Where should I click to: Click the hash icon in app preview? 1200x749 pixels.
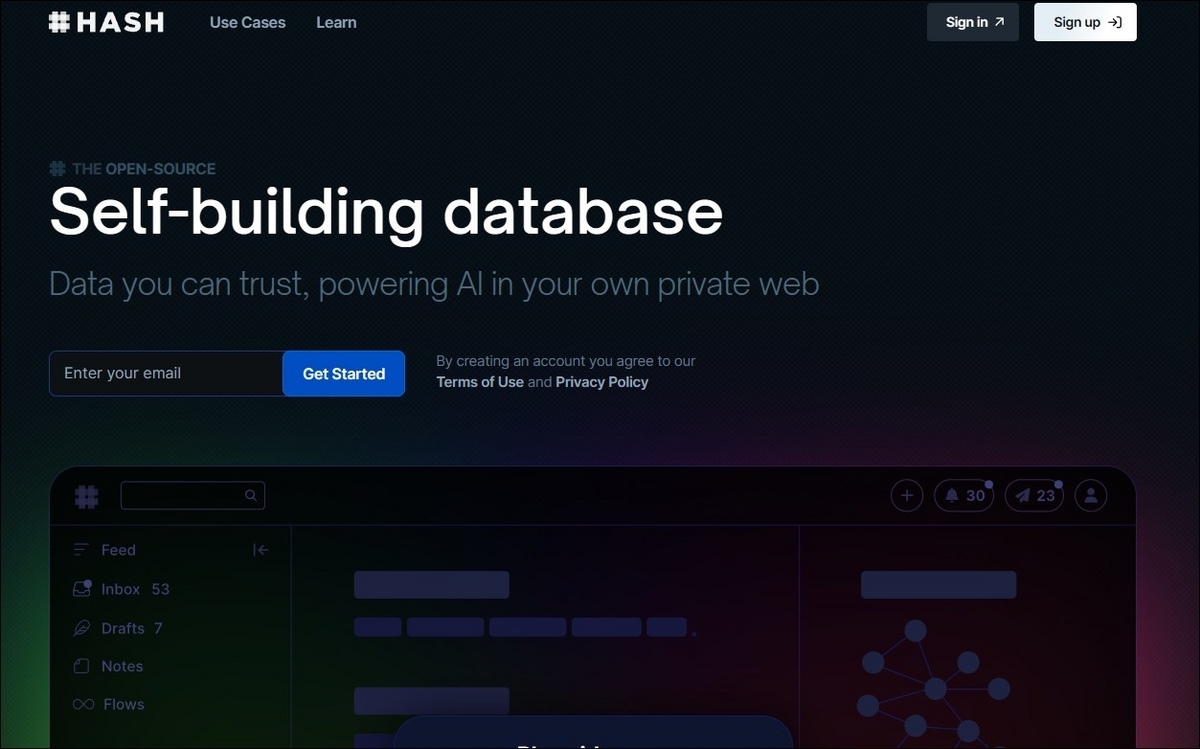pyautogui.click(x=87, y=496)
